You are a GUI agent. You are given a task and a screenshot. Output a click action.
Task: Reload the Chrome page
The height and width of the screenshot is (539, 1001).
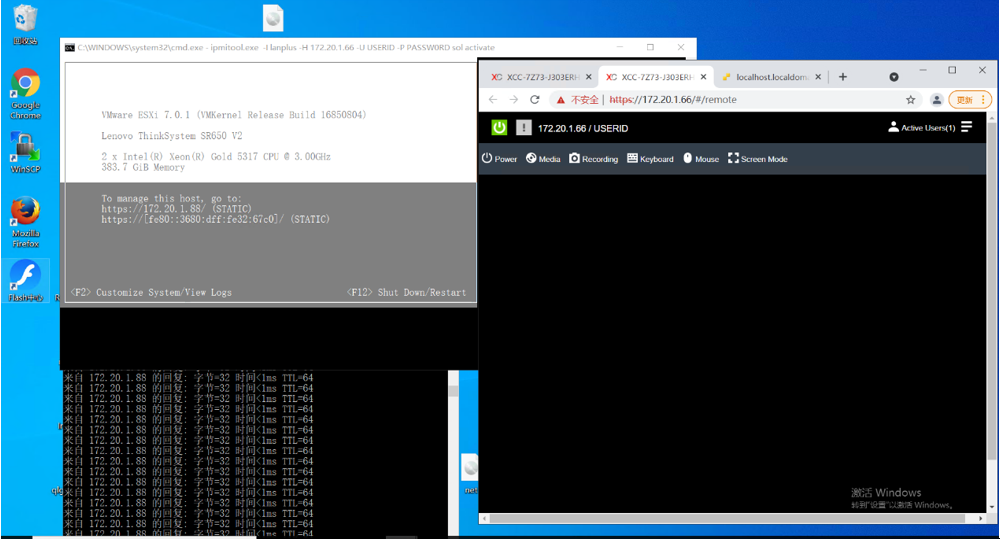535,100
